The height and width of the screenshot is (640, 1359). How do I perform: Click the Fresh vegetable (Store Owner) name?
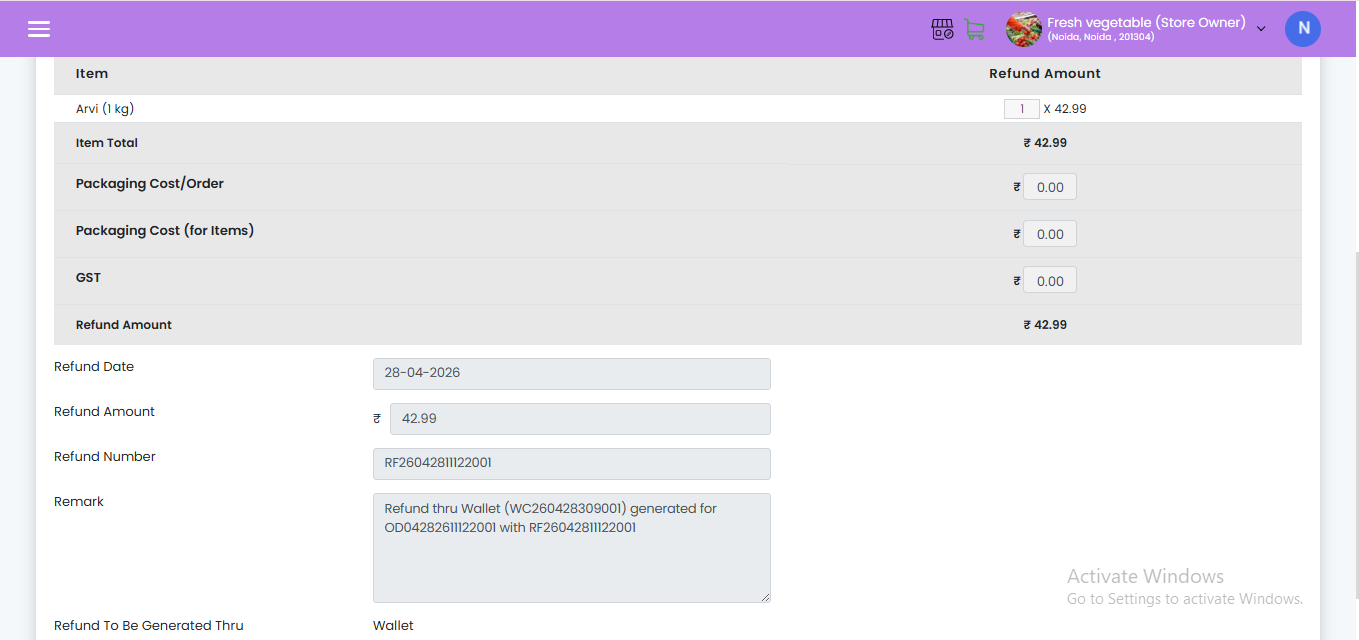pos(1146,22)
